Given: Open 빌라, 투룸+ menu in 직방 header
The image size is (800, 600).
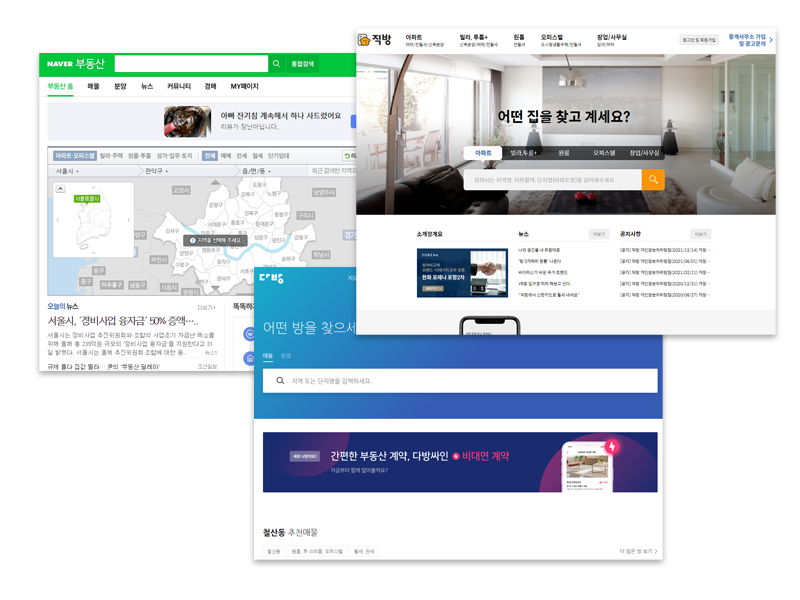Looking at the screenshot, I should click(x=473, y=37).
